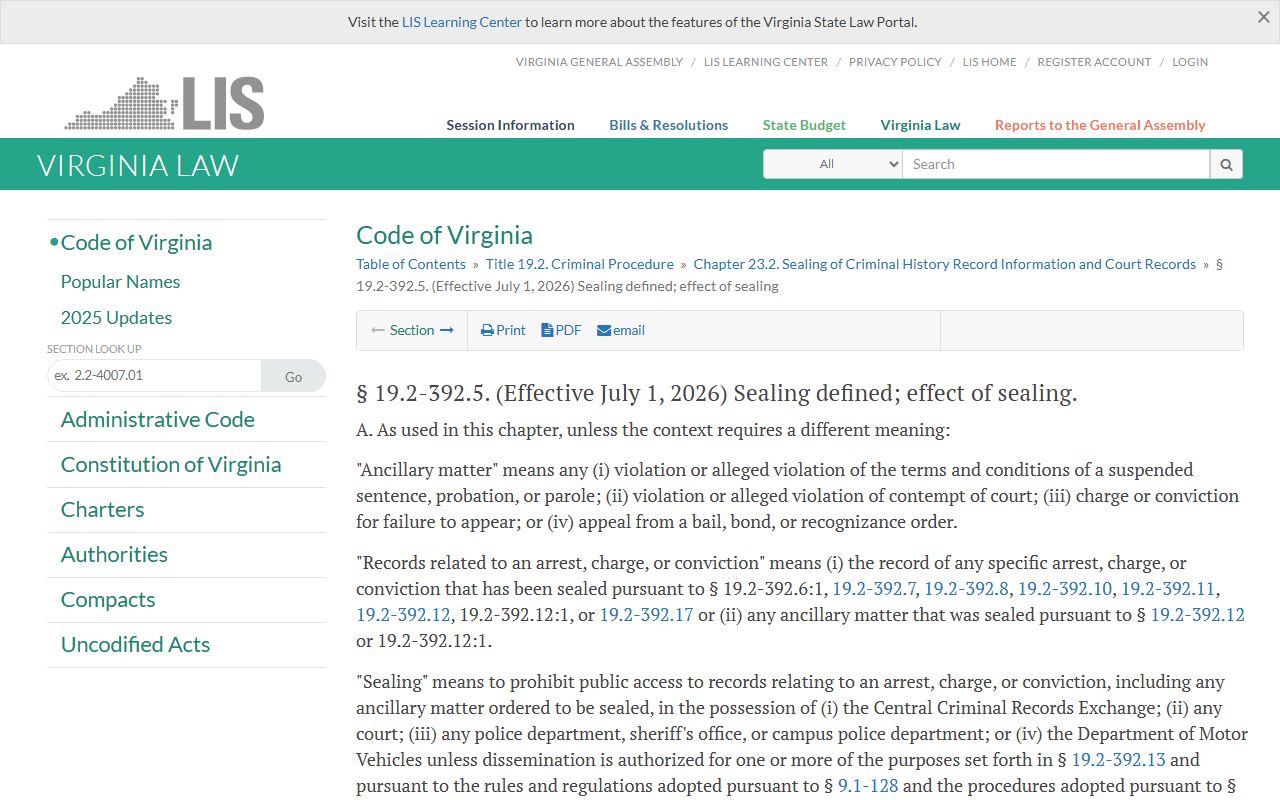Open Charters in the sidebar
Screen dimensions: 1280x800
click(102, 510)
